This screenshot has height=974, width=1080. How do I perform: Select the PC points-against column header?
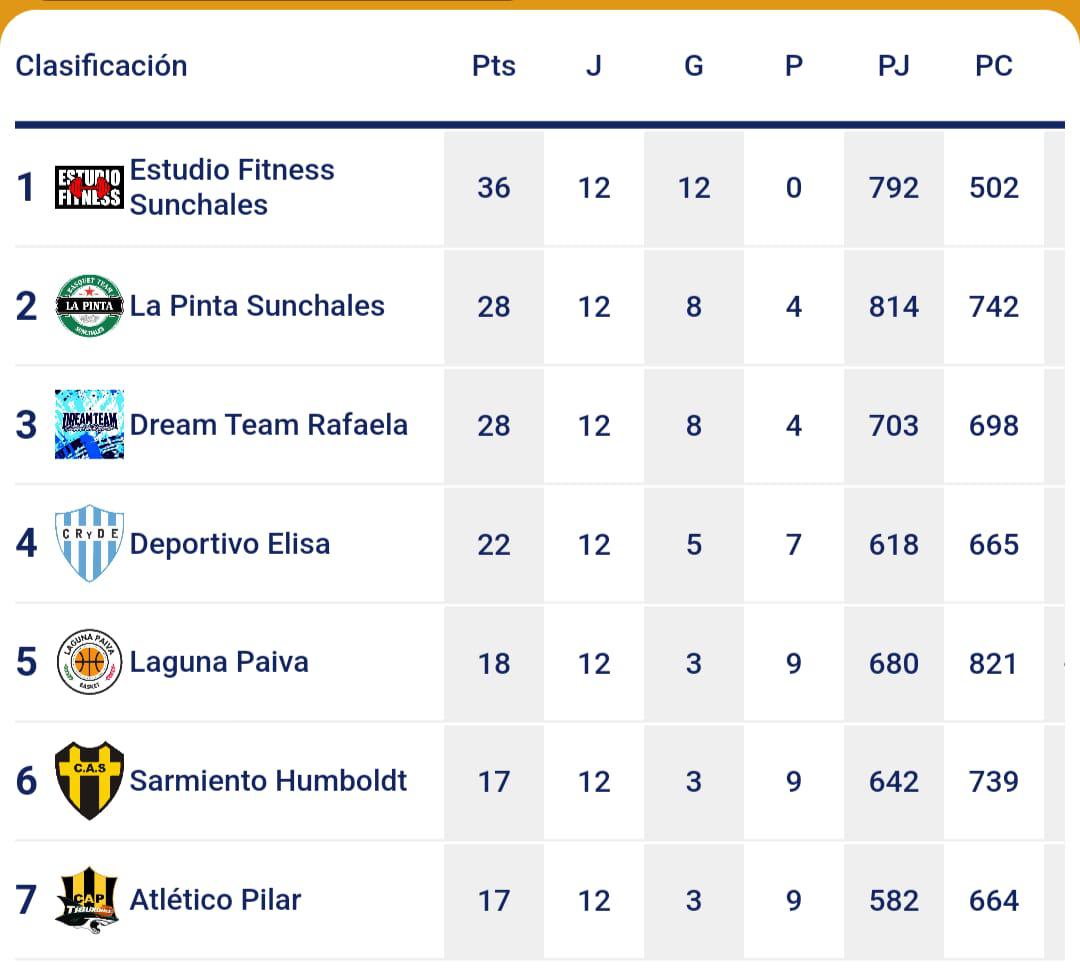click(994, 66)
